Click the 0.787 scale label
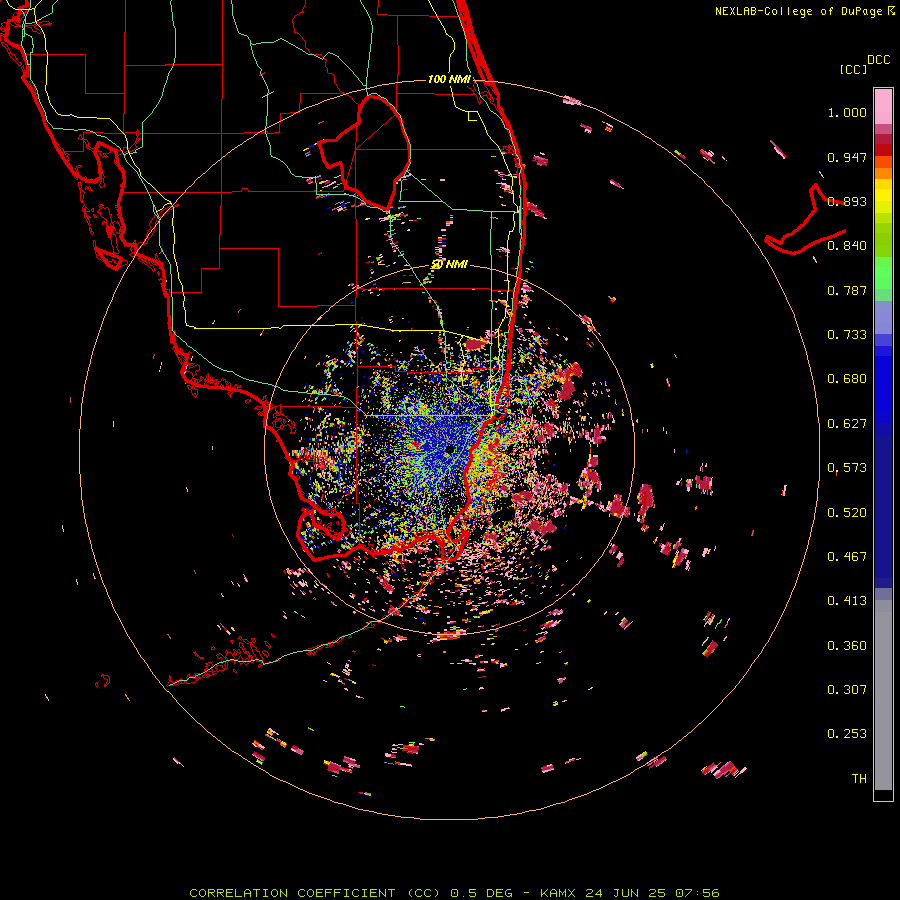The height and width of the screenshot is (900, 900). pos(847,290)
